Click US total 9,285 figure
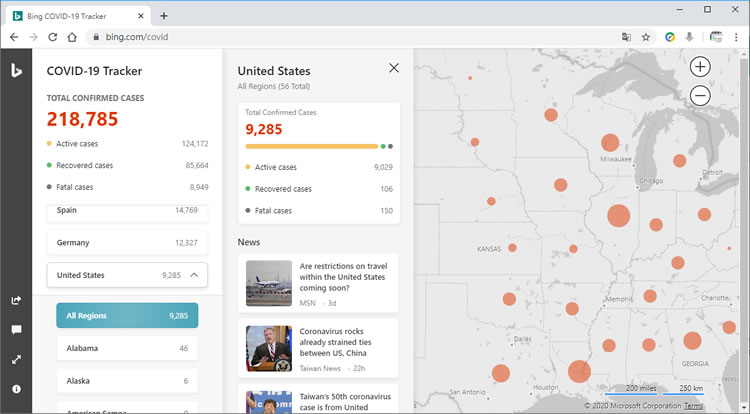The height and width of the screenshot is (414, 750). pyautogui.click(x=264, y=129)
